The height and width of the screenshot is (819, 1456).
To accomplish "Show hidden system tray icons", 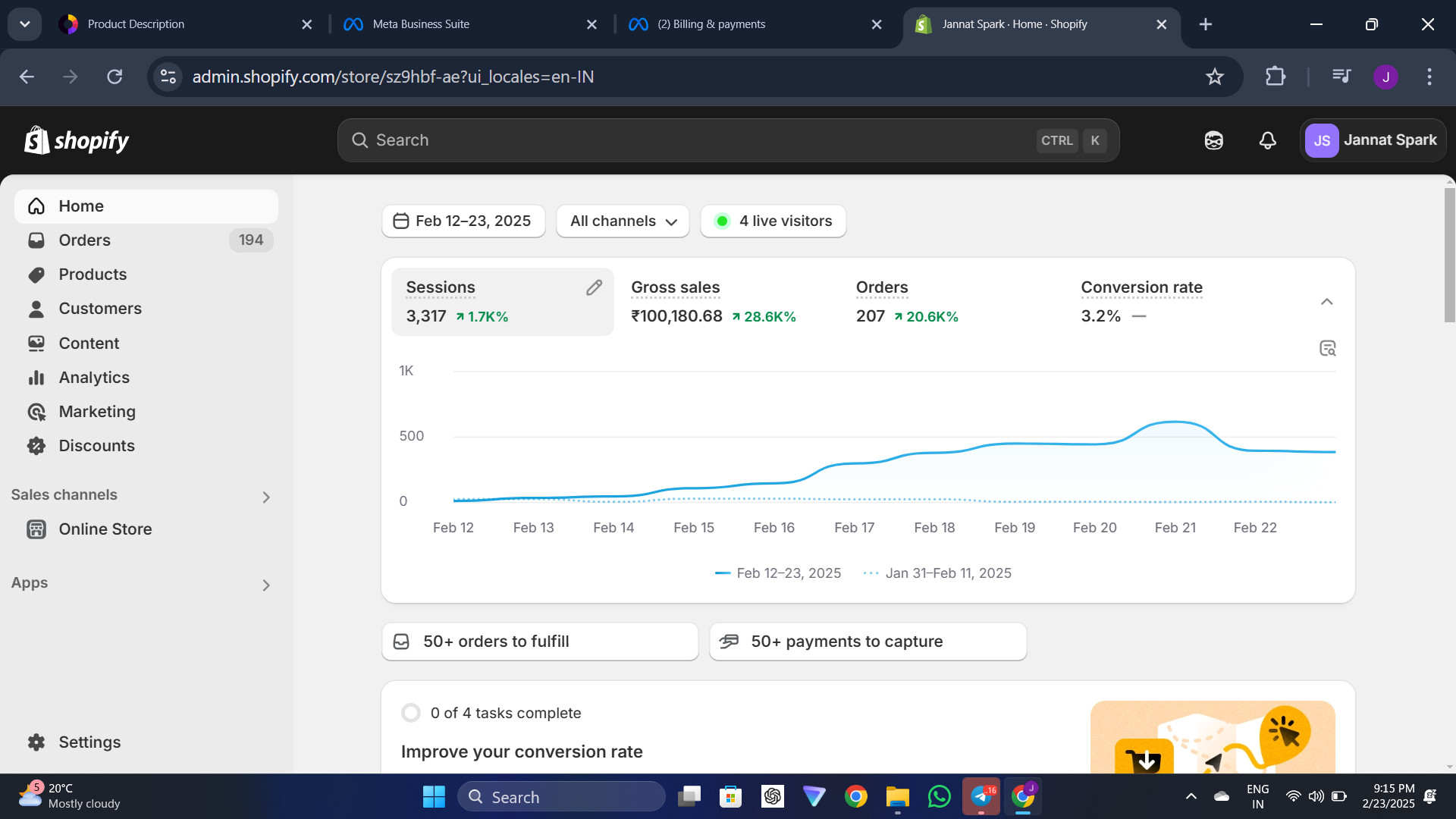I will point(1191,796).
